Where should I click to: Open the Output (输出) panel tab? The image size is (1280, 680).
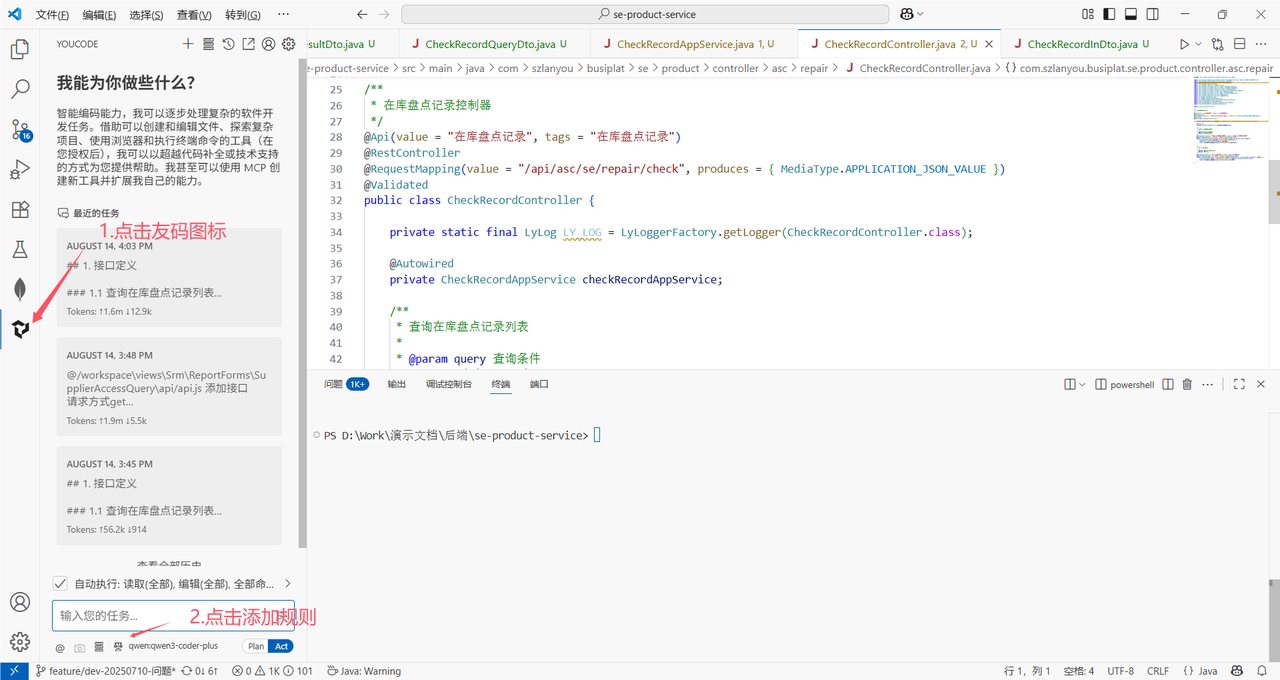pyautogui.click(x=397, y=384)
